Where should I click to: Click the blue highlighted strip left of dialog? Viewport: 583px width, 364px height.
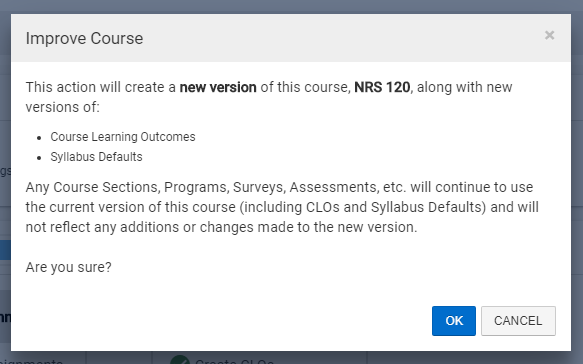click(5, 250)
